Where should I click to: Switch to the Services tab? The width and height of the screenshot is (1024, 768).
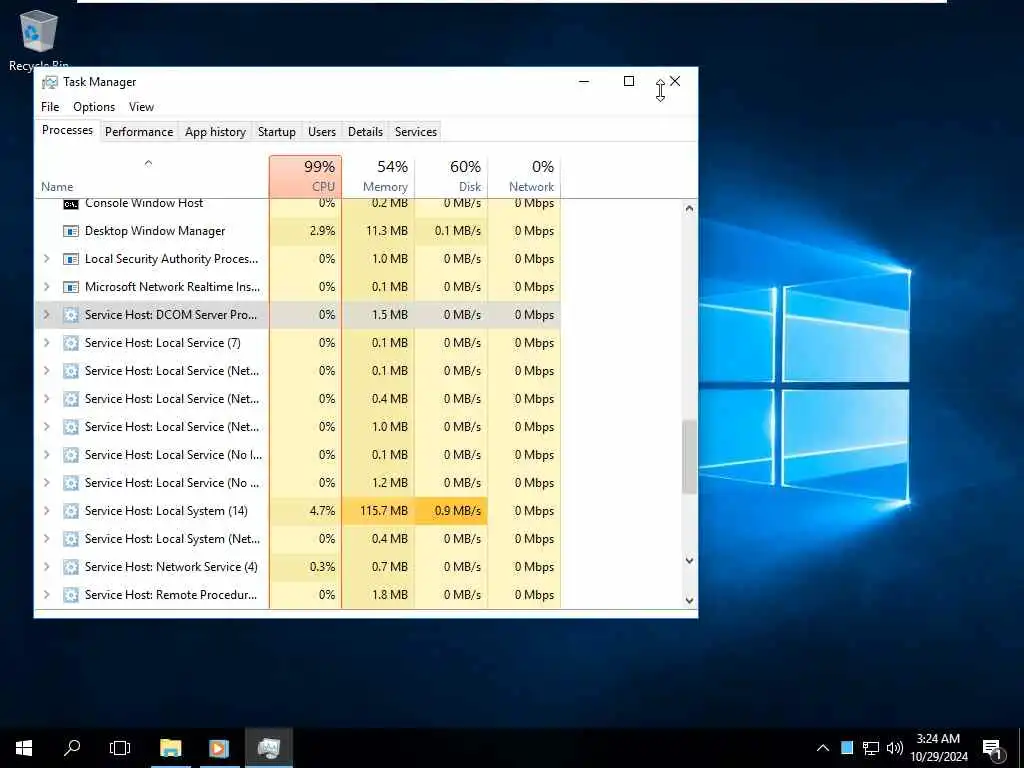[x=416, y=132]
